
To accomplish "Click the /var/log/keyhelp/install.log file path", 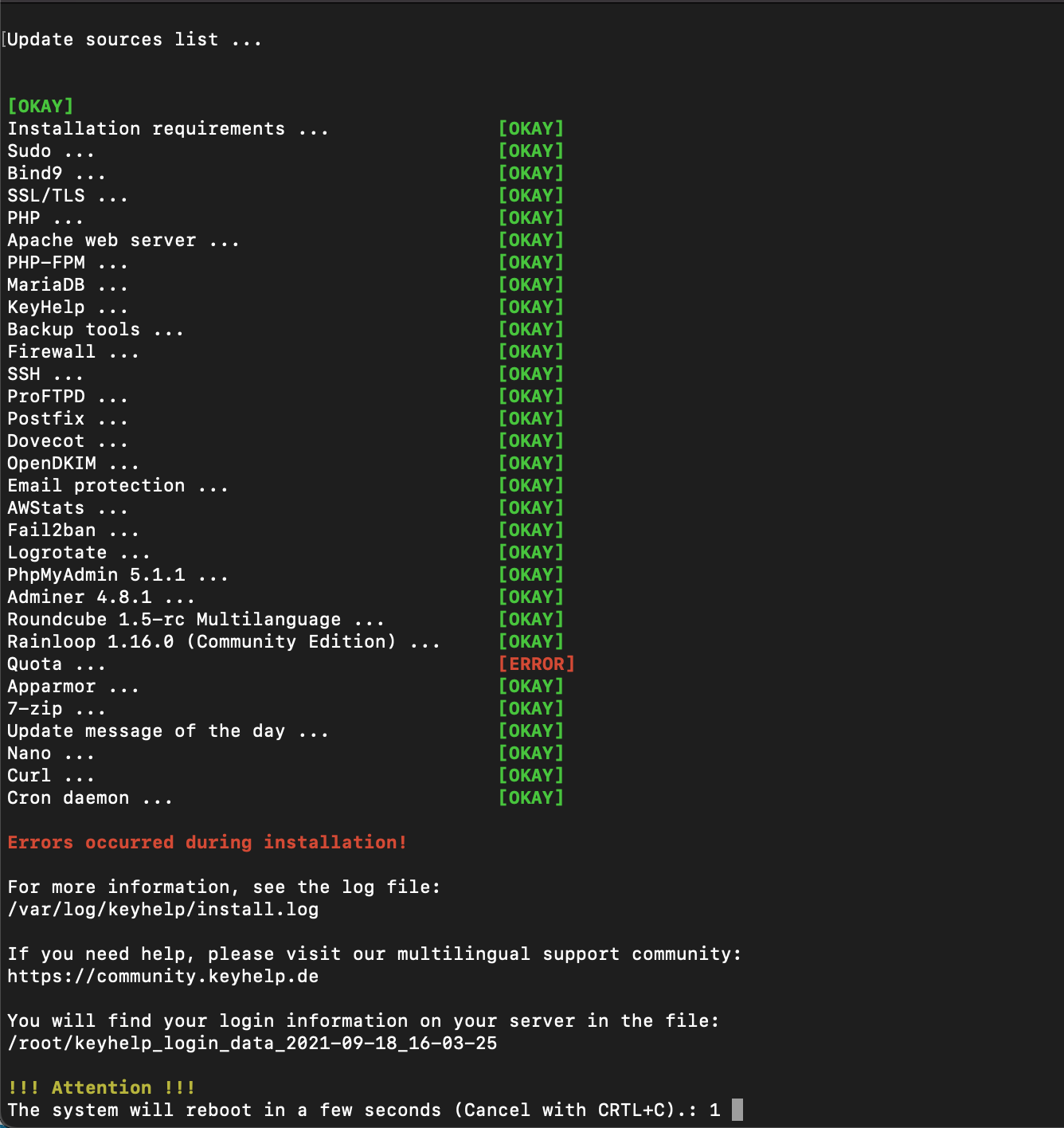I will pyautogui.click(x=163, y=910).
